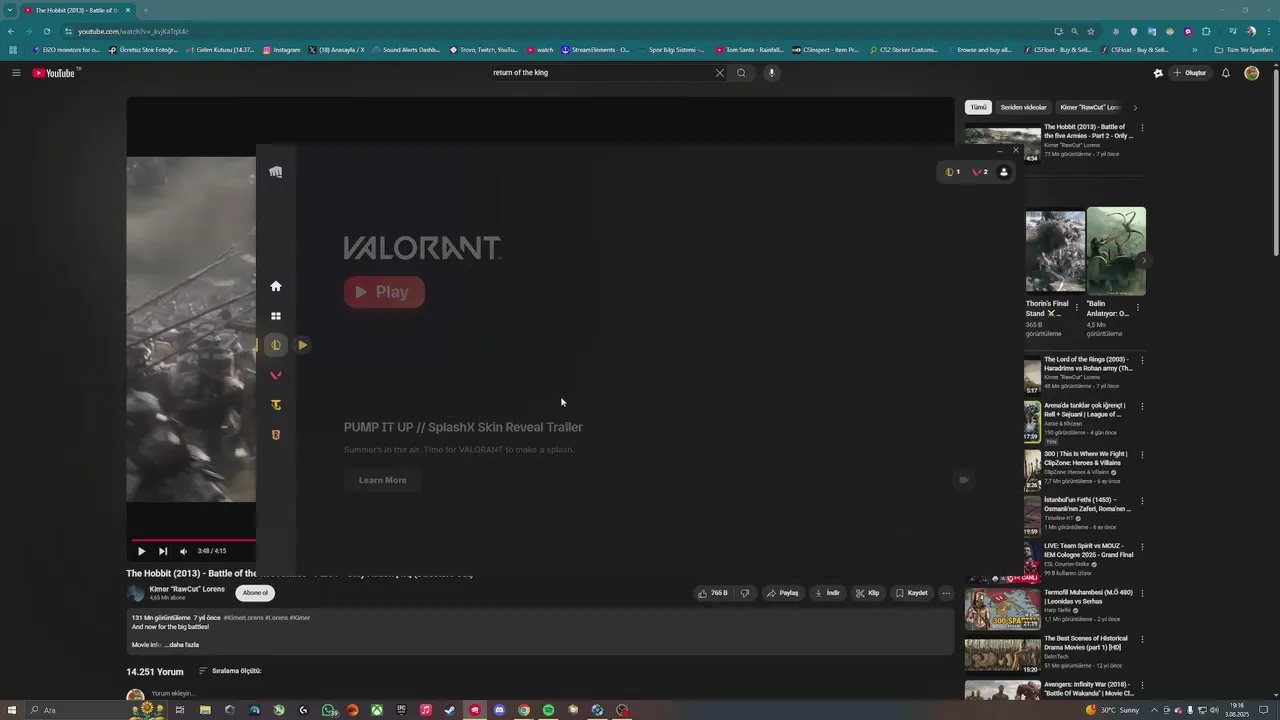Open Kimer "RawCut" Lorens channel name link

coord(187,589)
